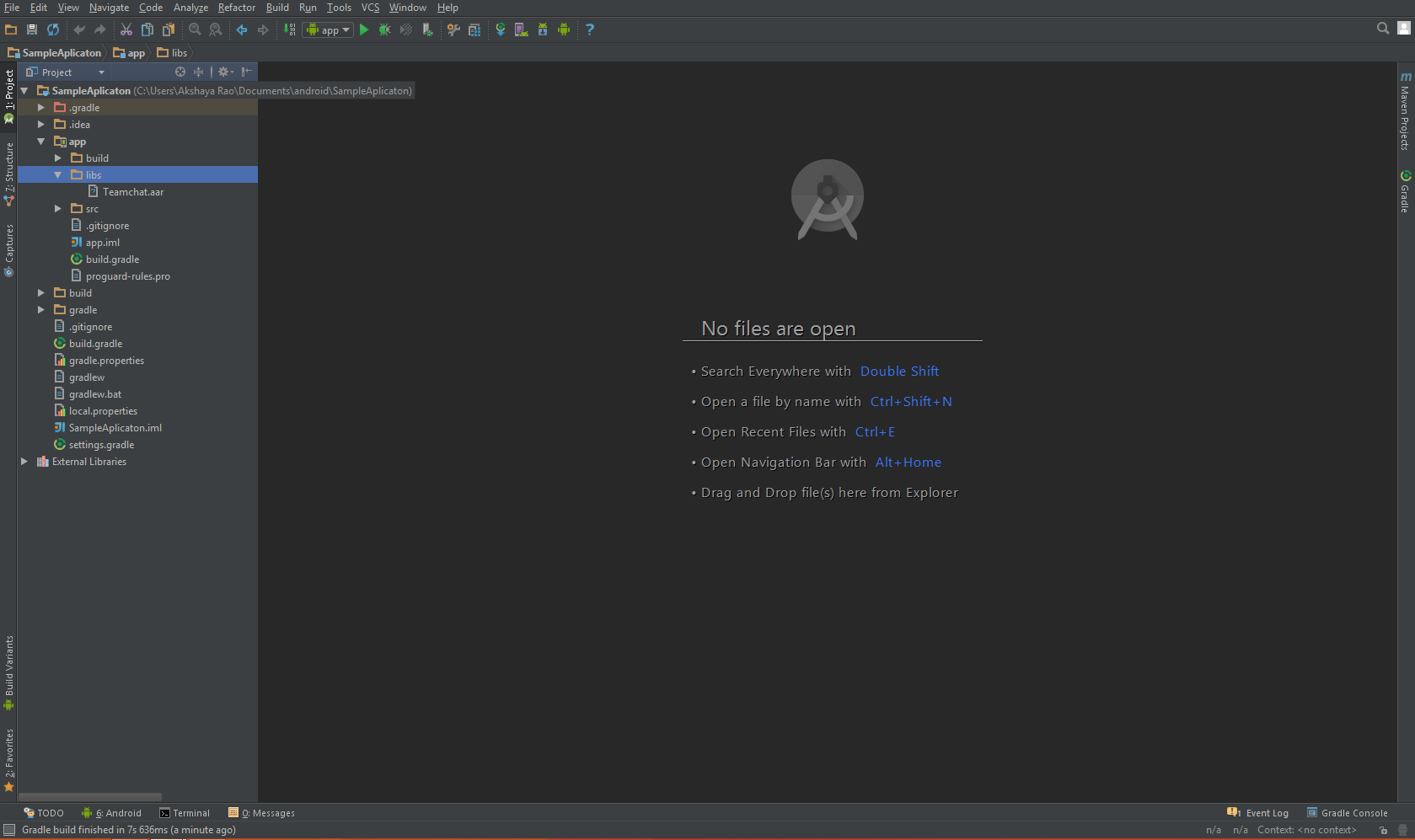1415x840 pixels.
Task: Click the Paste clipboard icon
Action: point(169,29)
